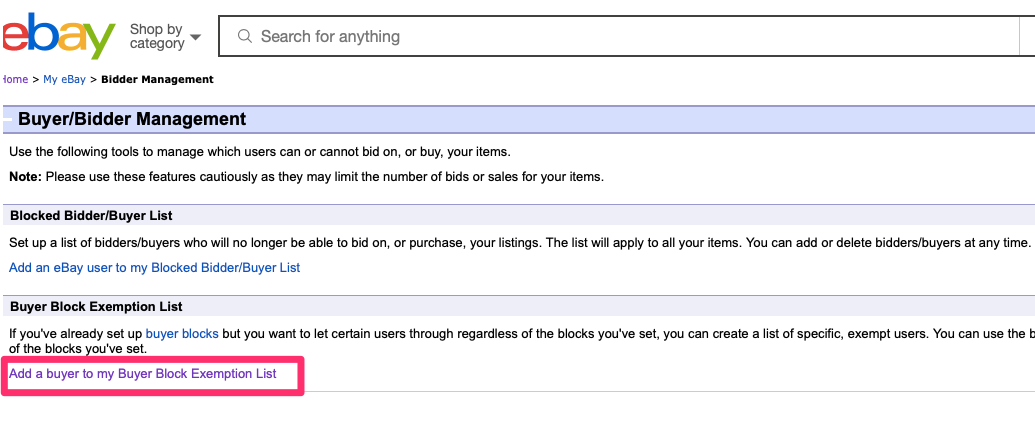The height and width of the screenshot is (424, 1035).
Task: Click the magnifying glass search icon
Action: point(244,37)
